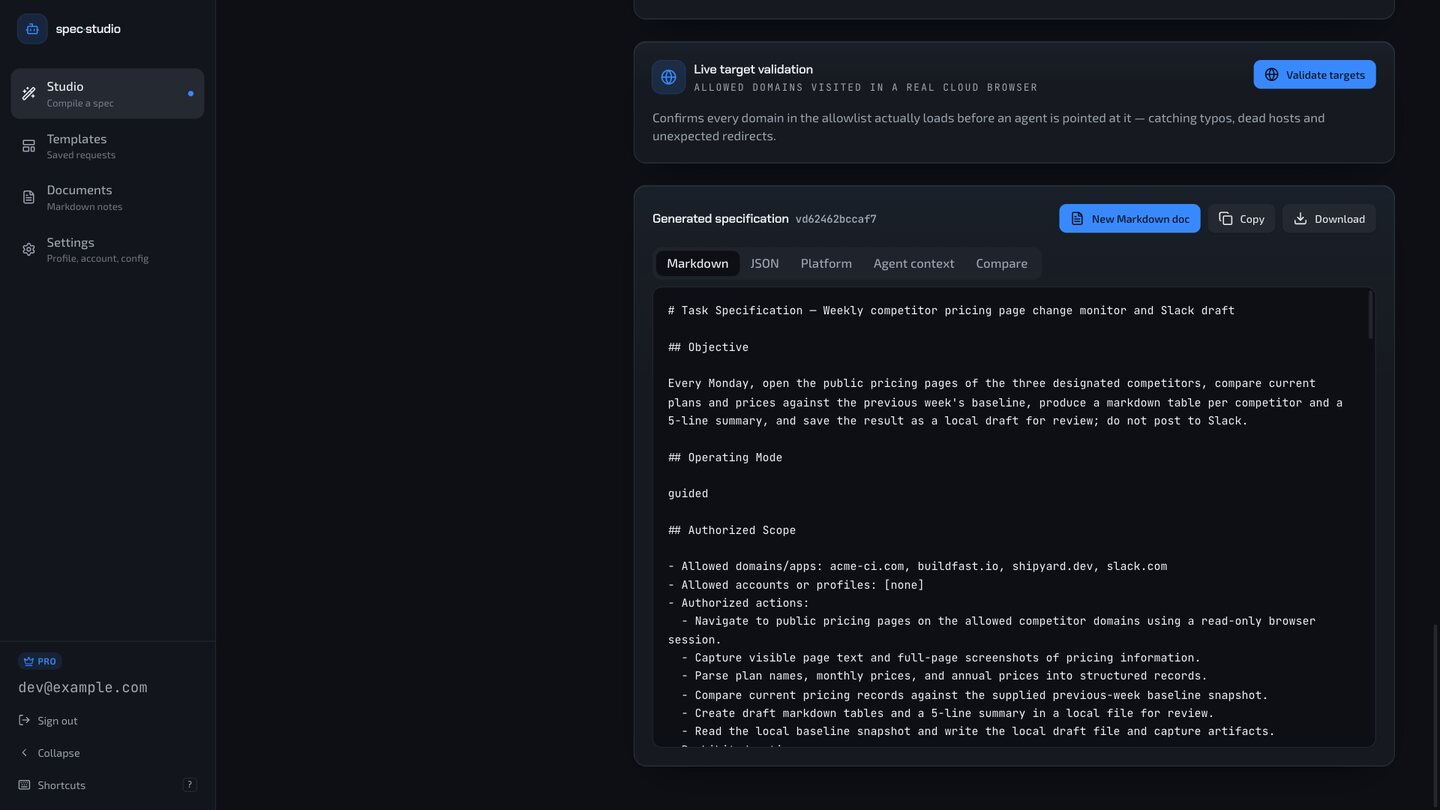Click the specification code panel scrollbar

click(x=1370, y=316)
